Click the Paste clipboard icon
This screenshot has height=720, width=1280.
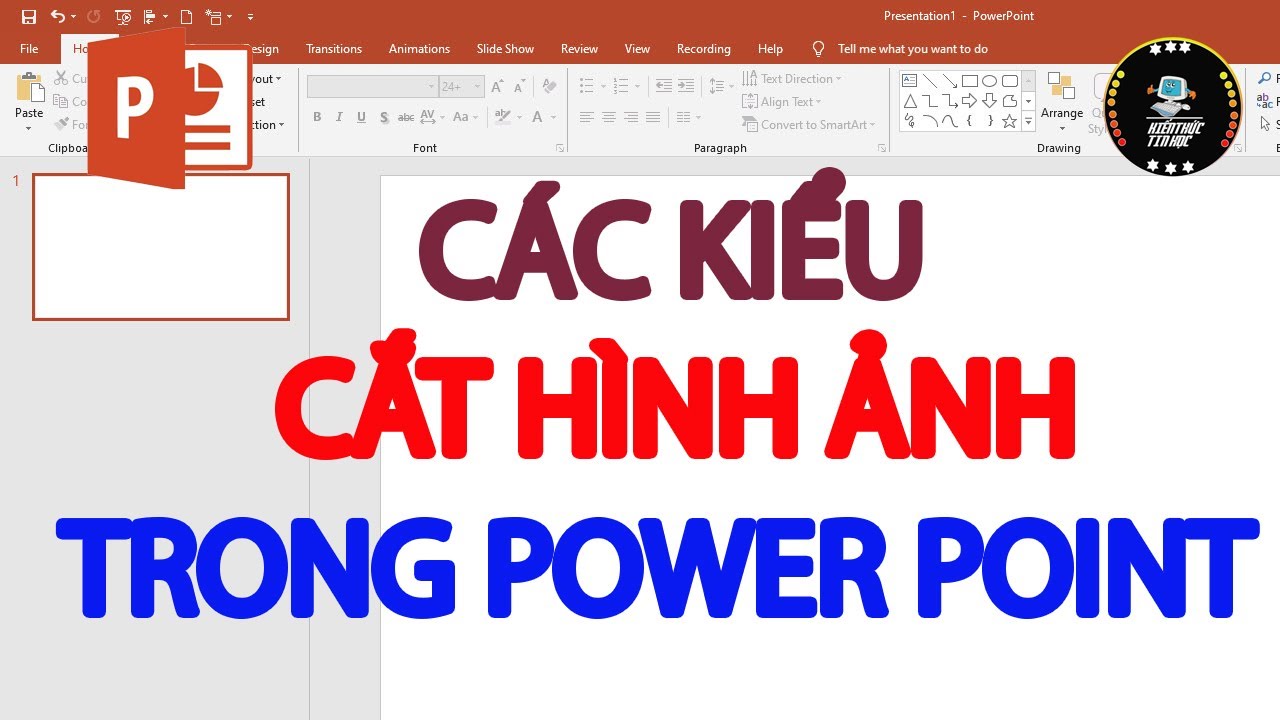[x=29, y=90]
